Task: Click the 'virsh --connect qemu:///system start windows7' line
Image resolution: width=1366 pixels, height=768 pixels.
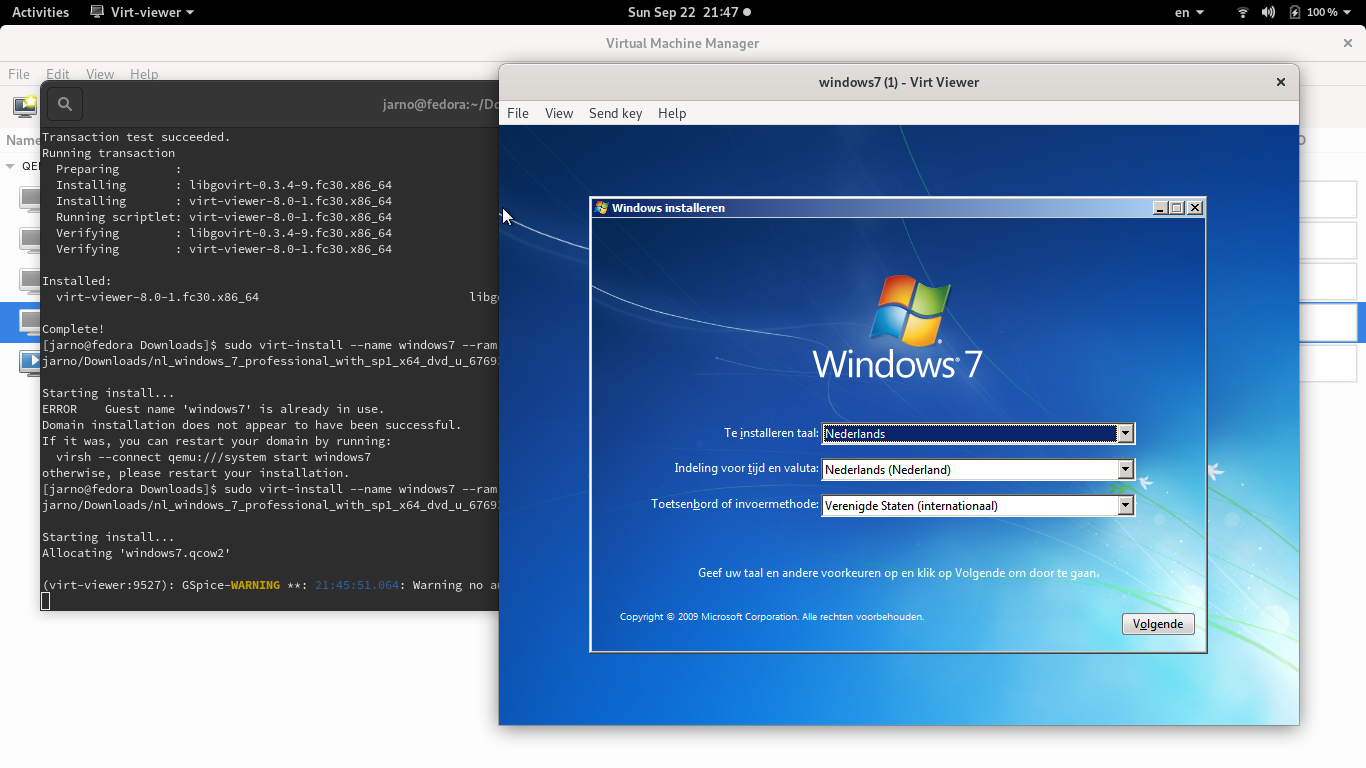Action: 213,457
